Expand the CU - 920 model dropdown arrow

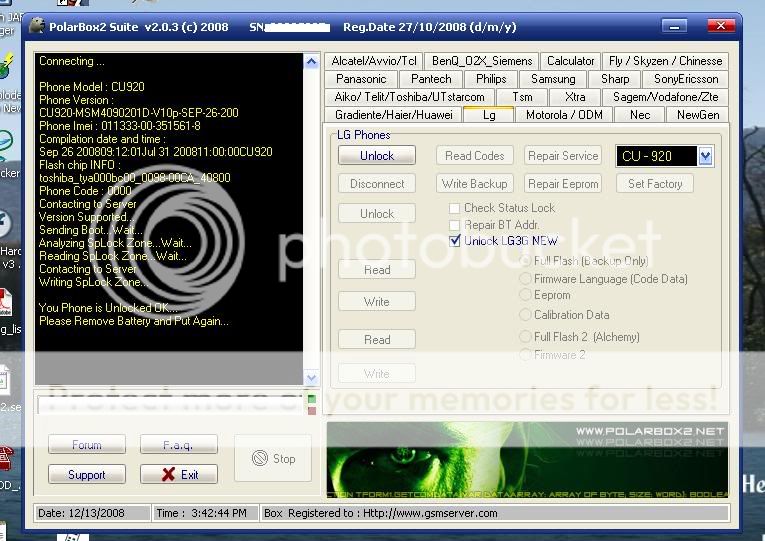click(705, 156)
